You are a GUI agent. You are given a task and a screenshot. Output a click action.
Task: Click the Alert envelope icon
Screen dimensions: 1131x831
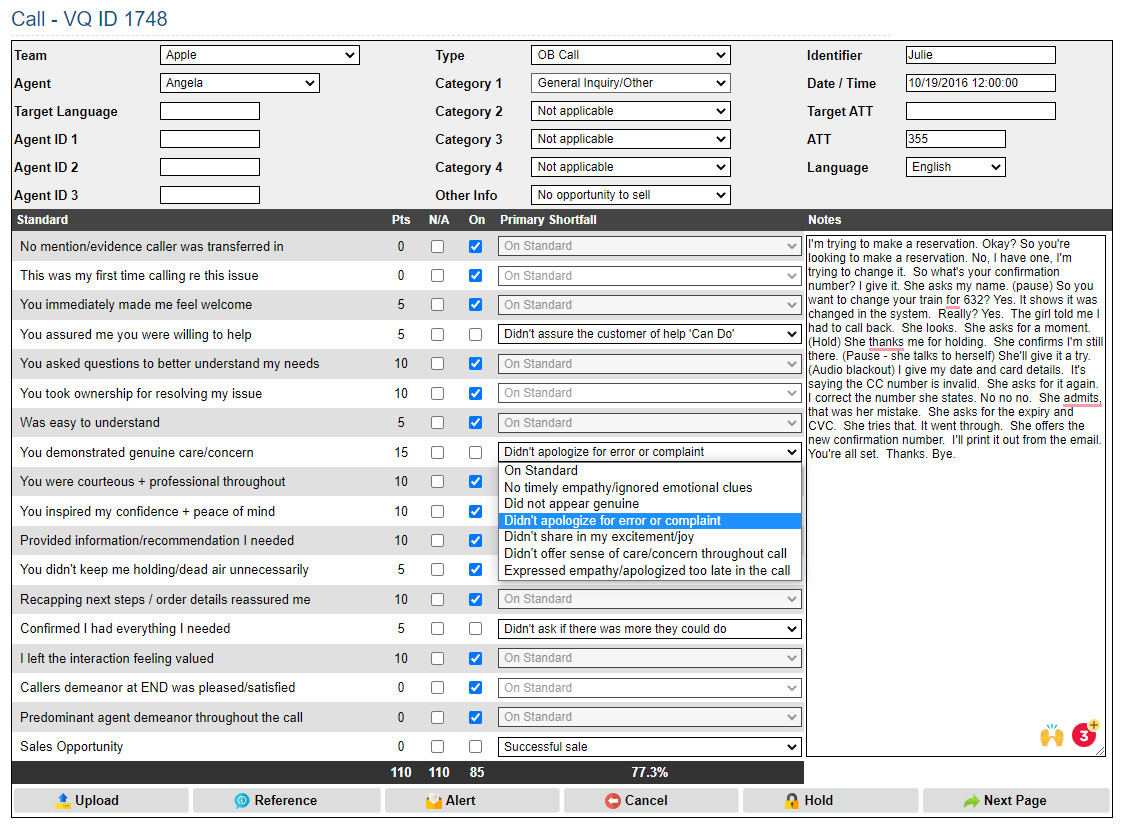tap(433, 800)
